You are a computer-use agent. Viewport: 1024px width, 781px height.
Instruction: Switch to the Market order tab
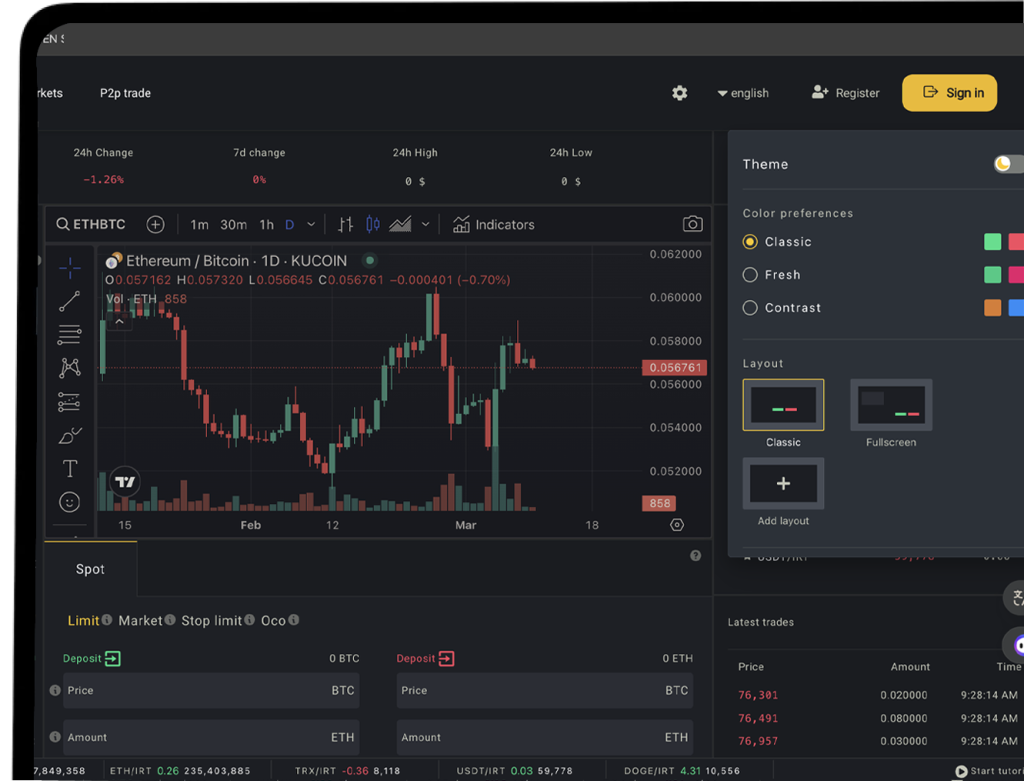[140, 621]
